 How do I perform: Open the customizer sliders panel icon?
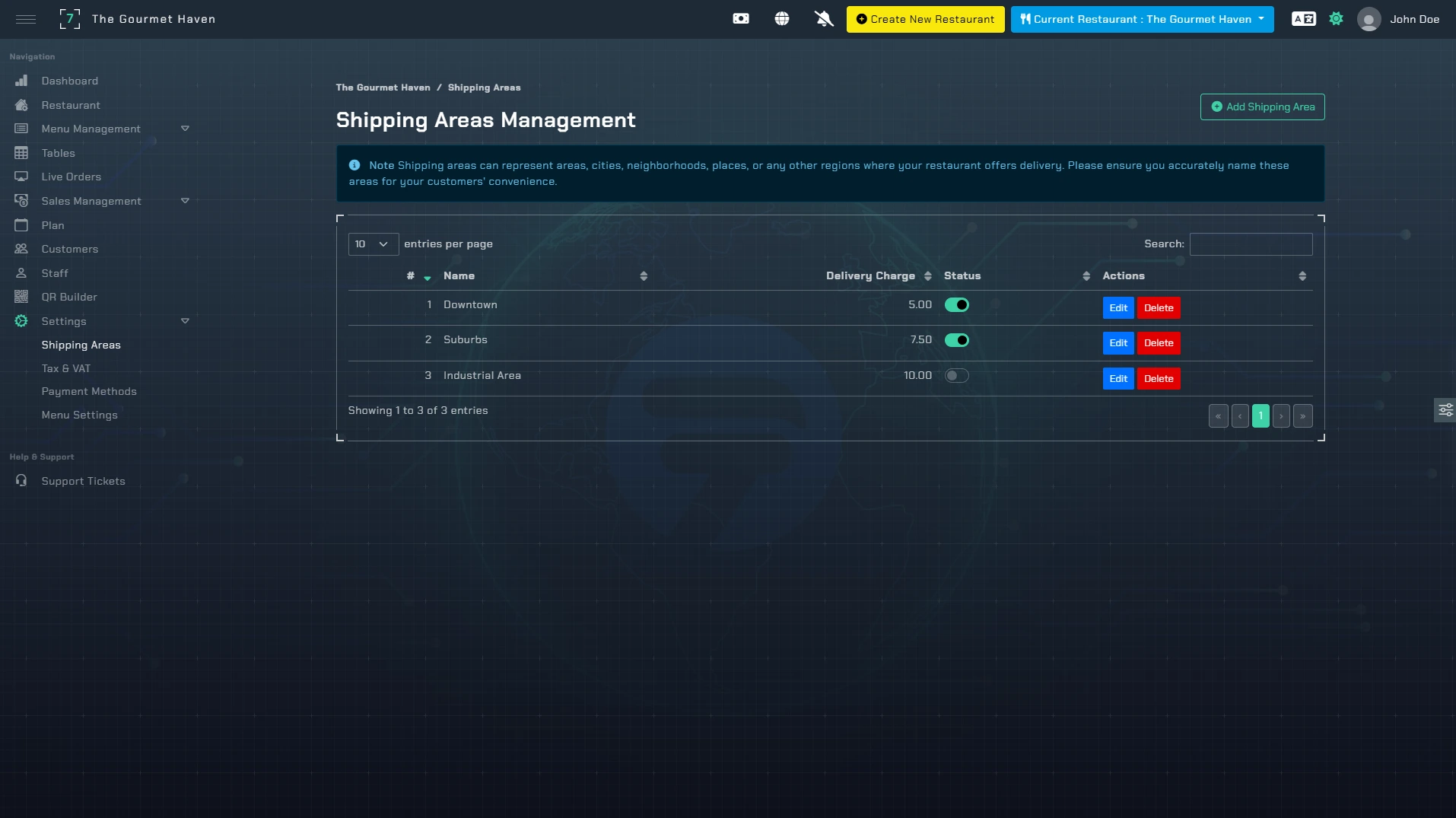click(x=1445, y=410)
